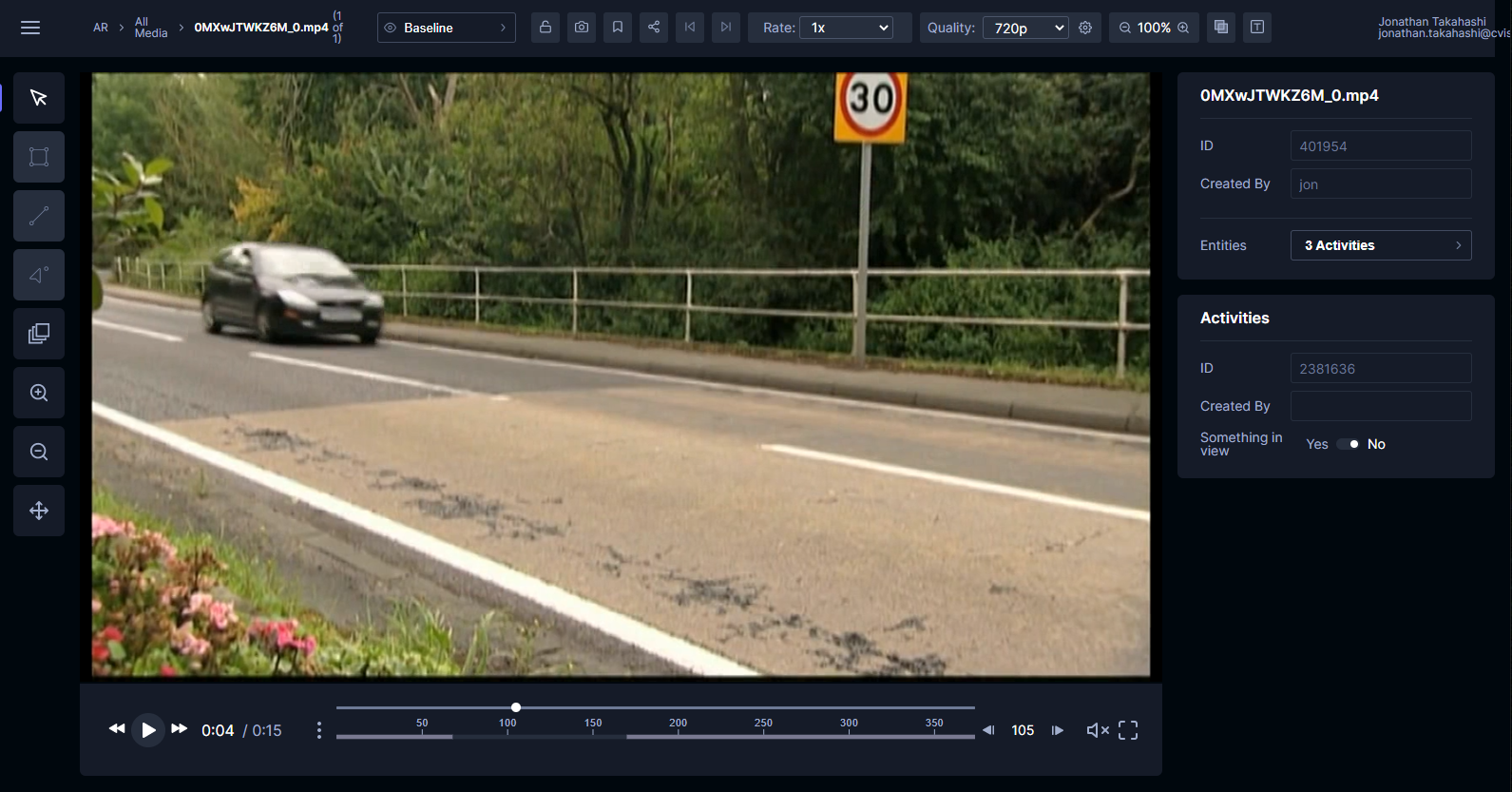This screenshot has height=792, width=1512.
Task: Click the bookmark icon in toolbar
Action: 618,28
